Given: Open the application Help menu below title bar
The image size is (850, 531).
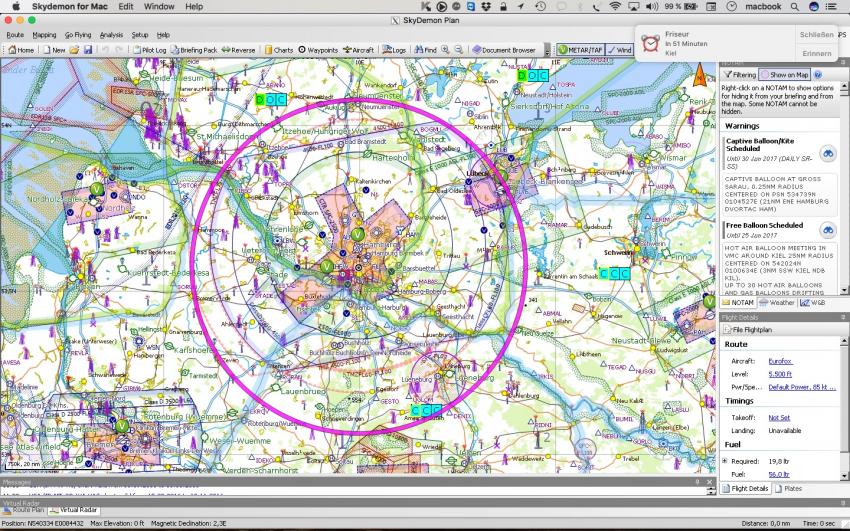Looking at the screenshot, I should (x=163, y=35).
